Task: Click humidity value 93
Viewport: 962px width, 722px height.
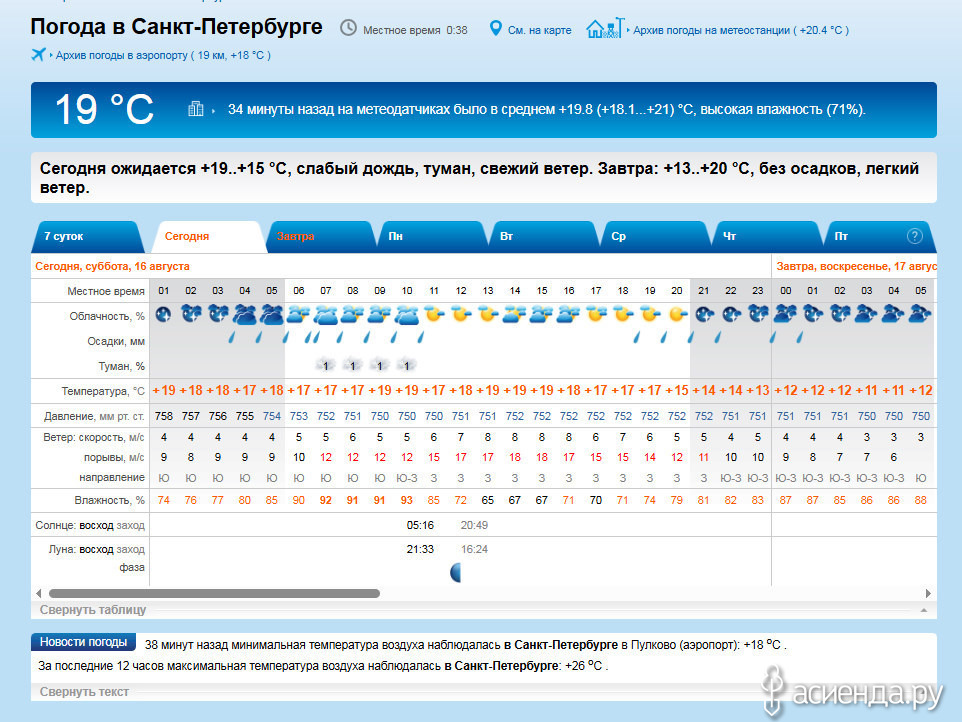Action: pos(407,500)
